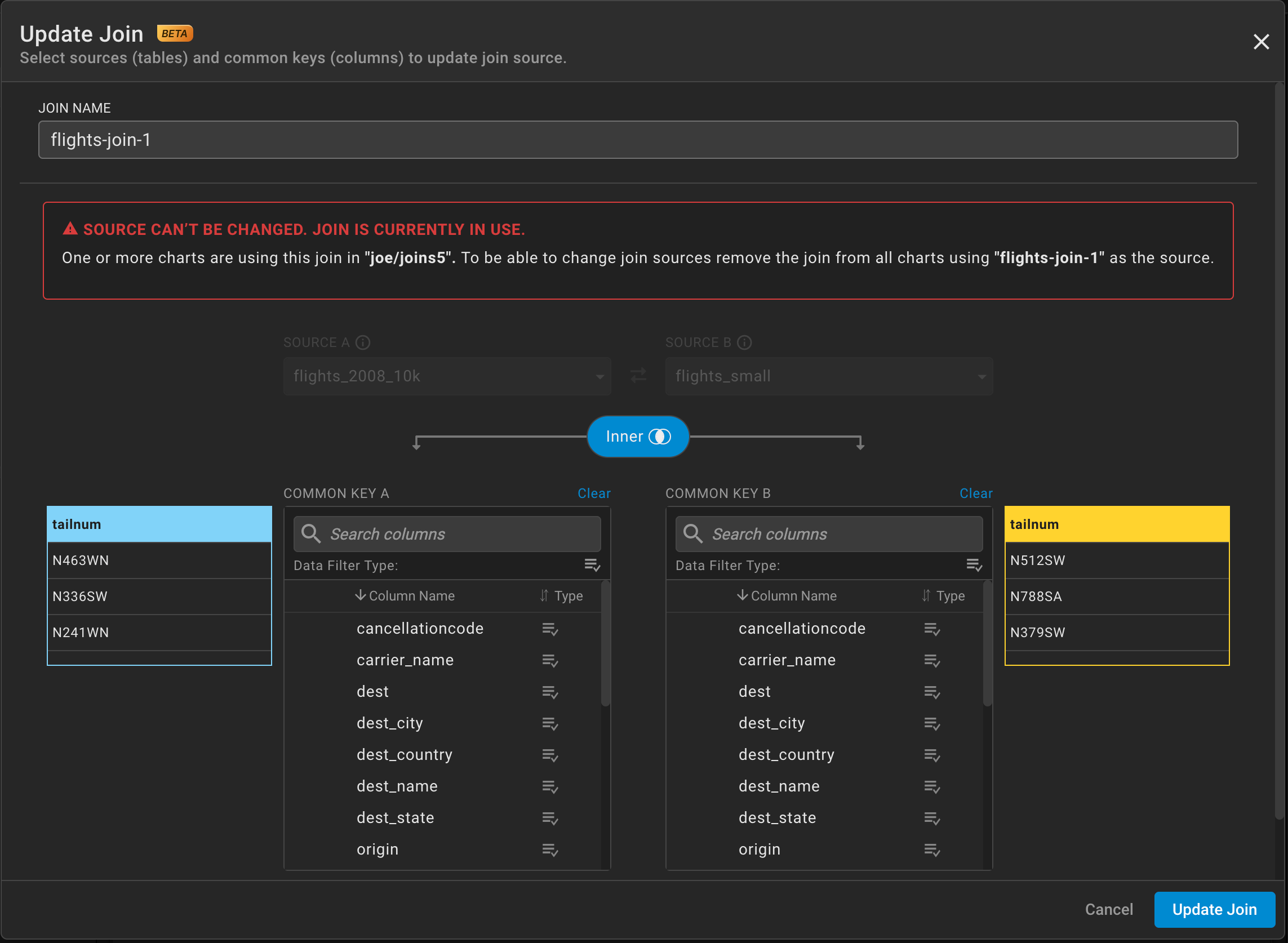Screen dimensions: 1288x943
Task: Click the filter icon next to cancellationcode in Key A
Action: click(550, 629)
